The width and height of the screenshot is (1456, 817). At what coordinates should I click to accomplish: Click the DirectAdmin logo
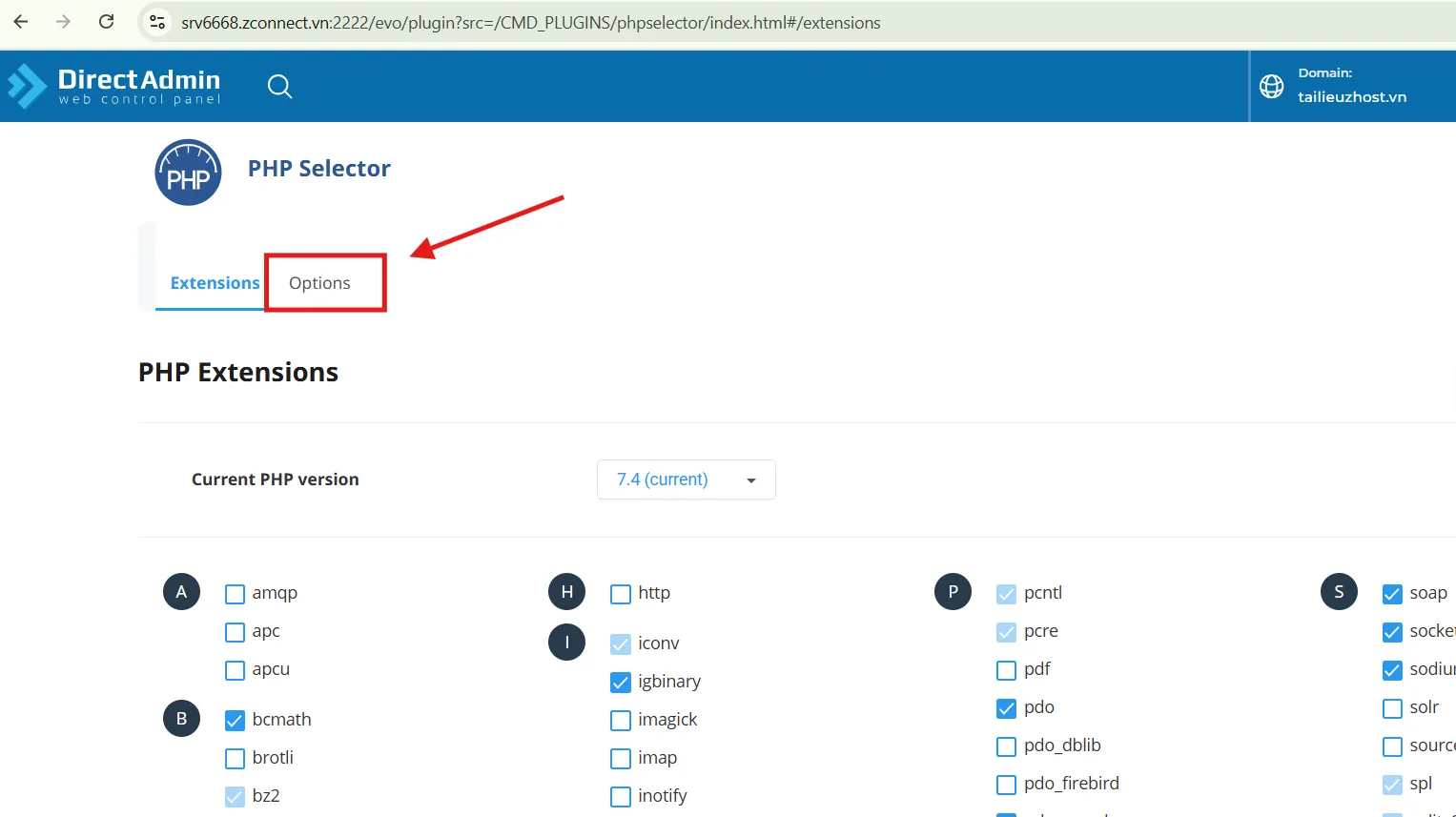pyautogui.click(x=114, y=86)
